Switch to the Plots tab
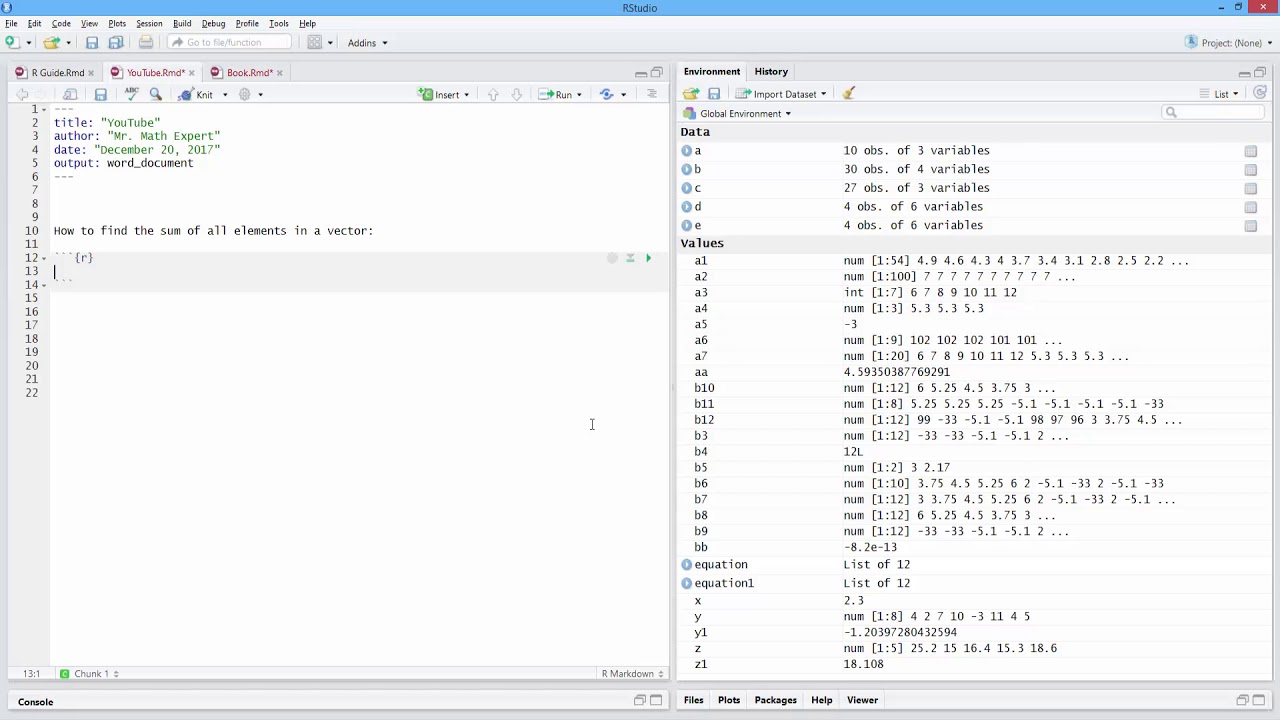This screenshot has height=720, width=1280. pos(729,700)
